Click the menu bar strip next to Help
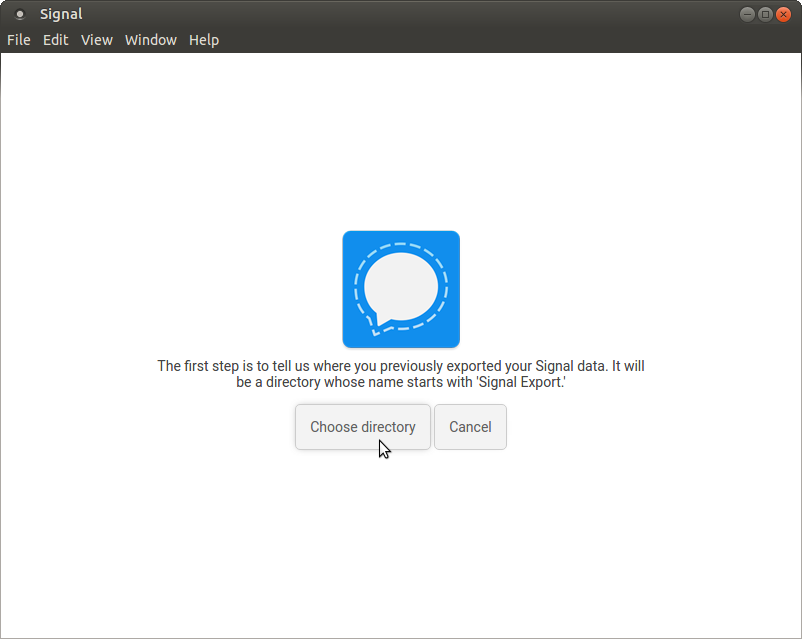The height and width of the screenshot is (639, 802). (400, 40)
